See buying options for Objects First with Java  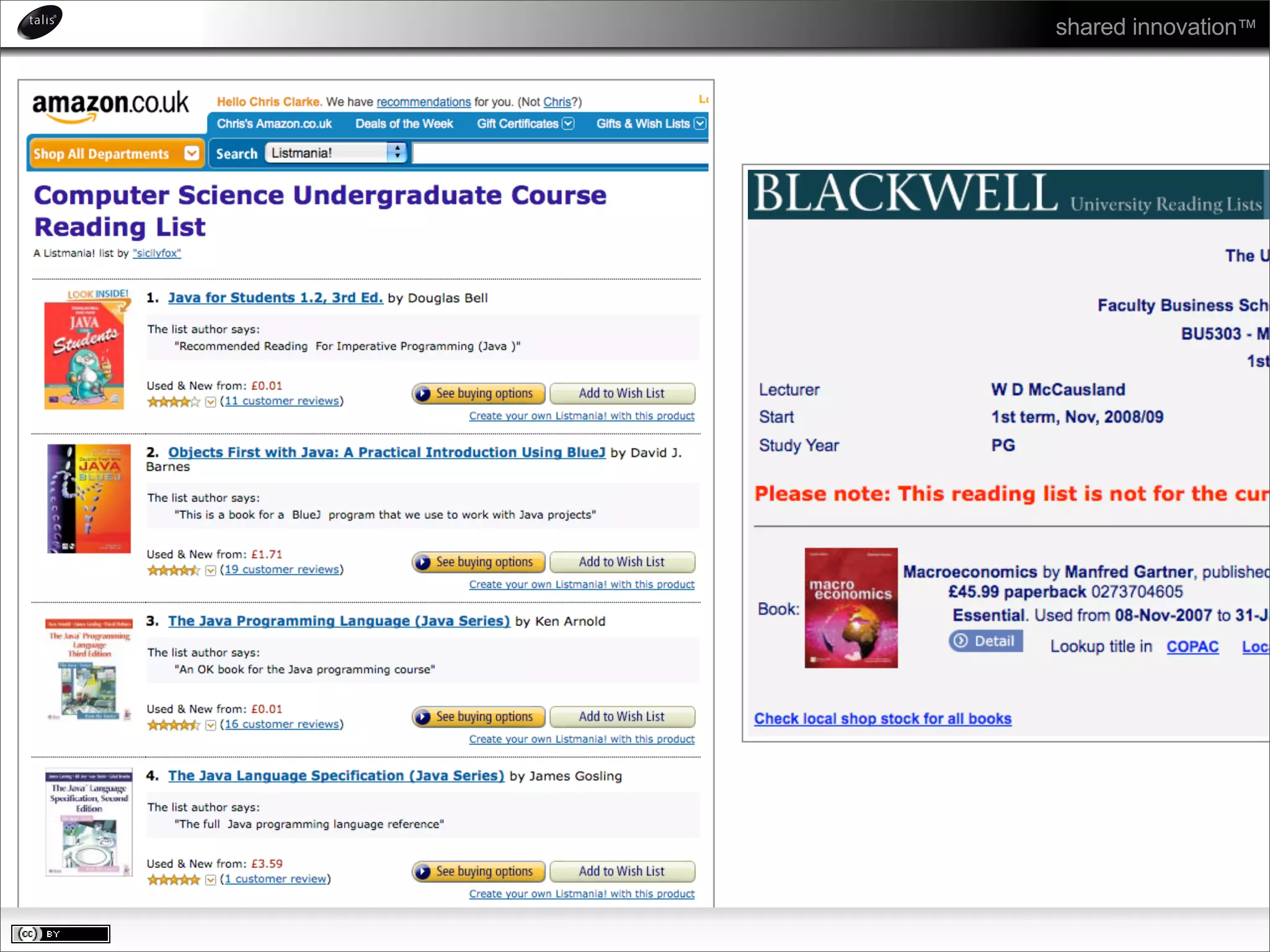pos(479,562)
